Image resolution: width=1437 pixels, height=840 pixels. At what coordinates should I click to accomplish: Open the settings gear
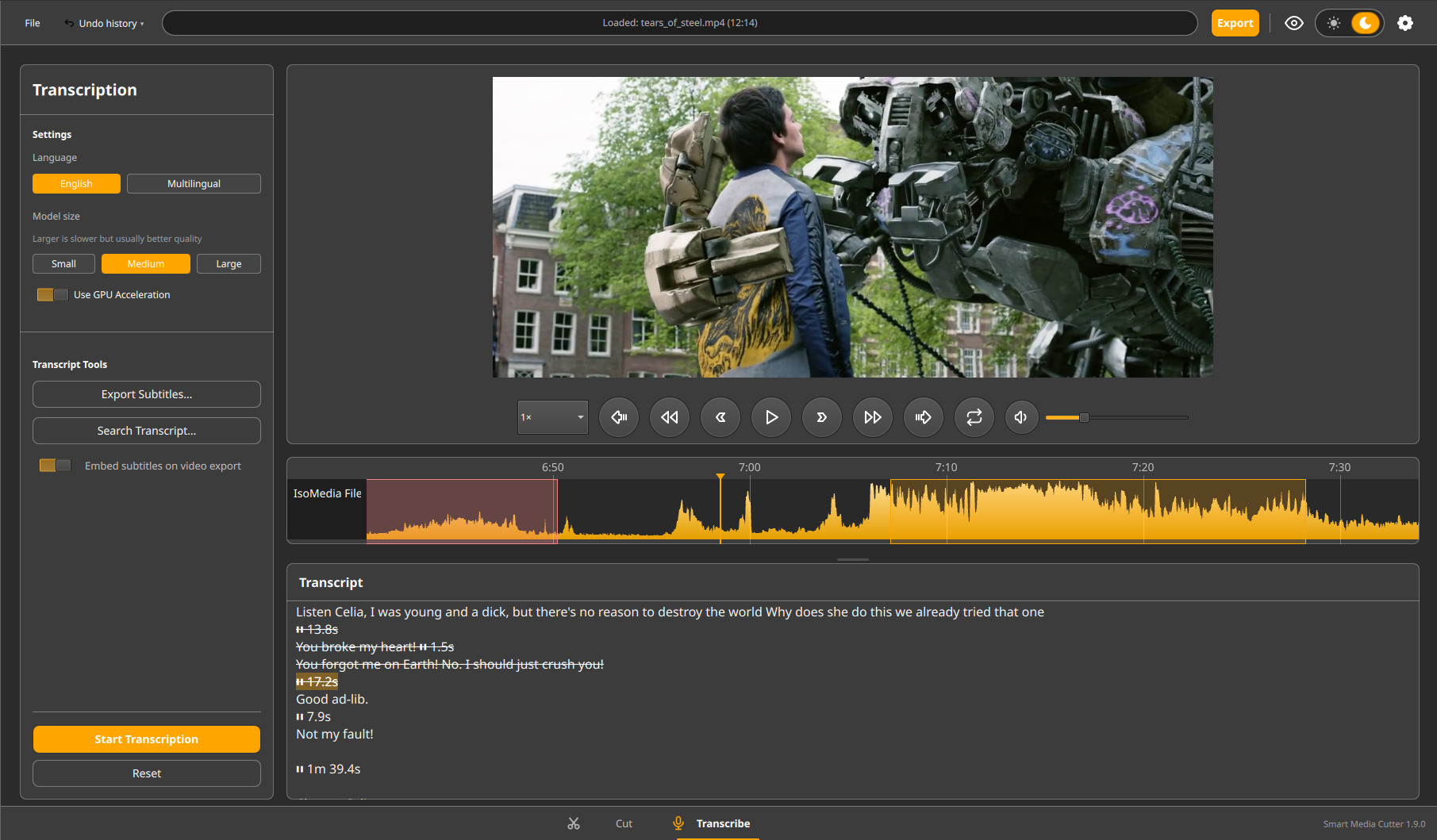[1405, 23]
